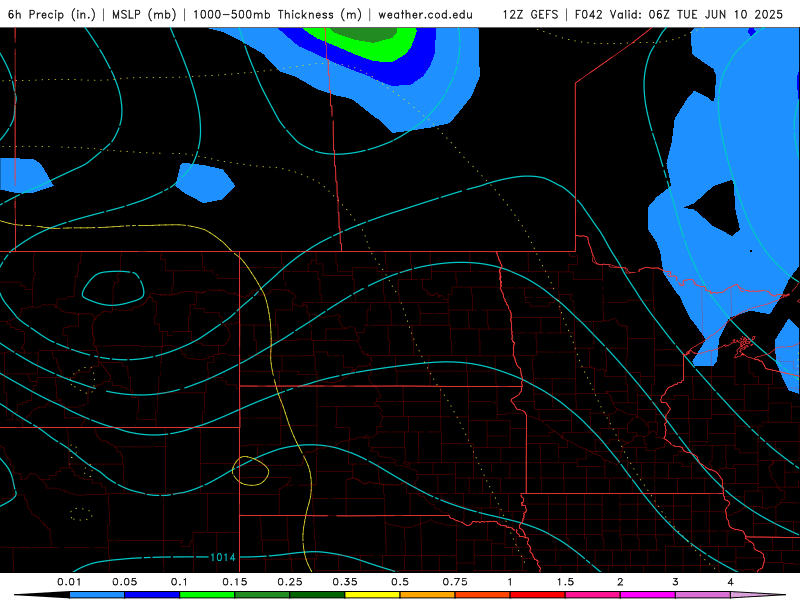The width and height of the screenshot is (800, 600).
Task: Click the light violet 3–4 legend swatch
Action: [x=703, y=595]
